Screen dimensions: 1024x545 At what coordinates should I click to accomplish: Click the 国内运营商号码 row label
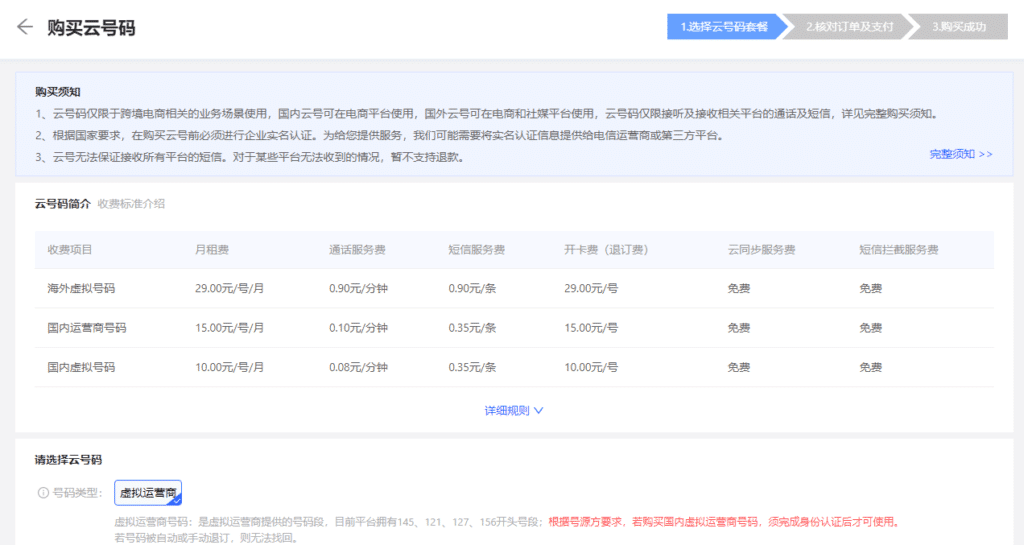[x=87, y=328]
